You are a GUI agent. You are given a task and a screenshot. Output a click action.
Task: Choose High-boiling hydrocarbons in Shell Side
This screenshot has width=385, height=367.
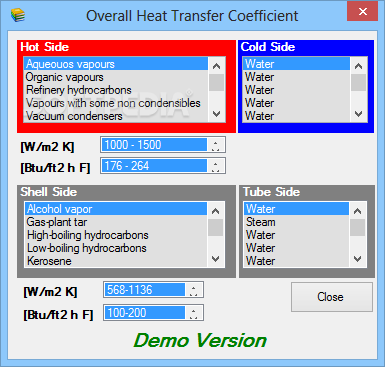point(116,235)
